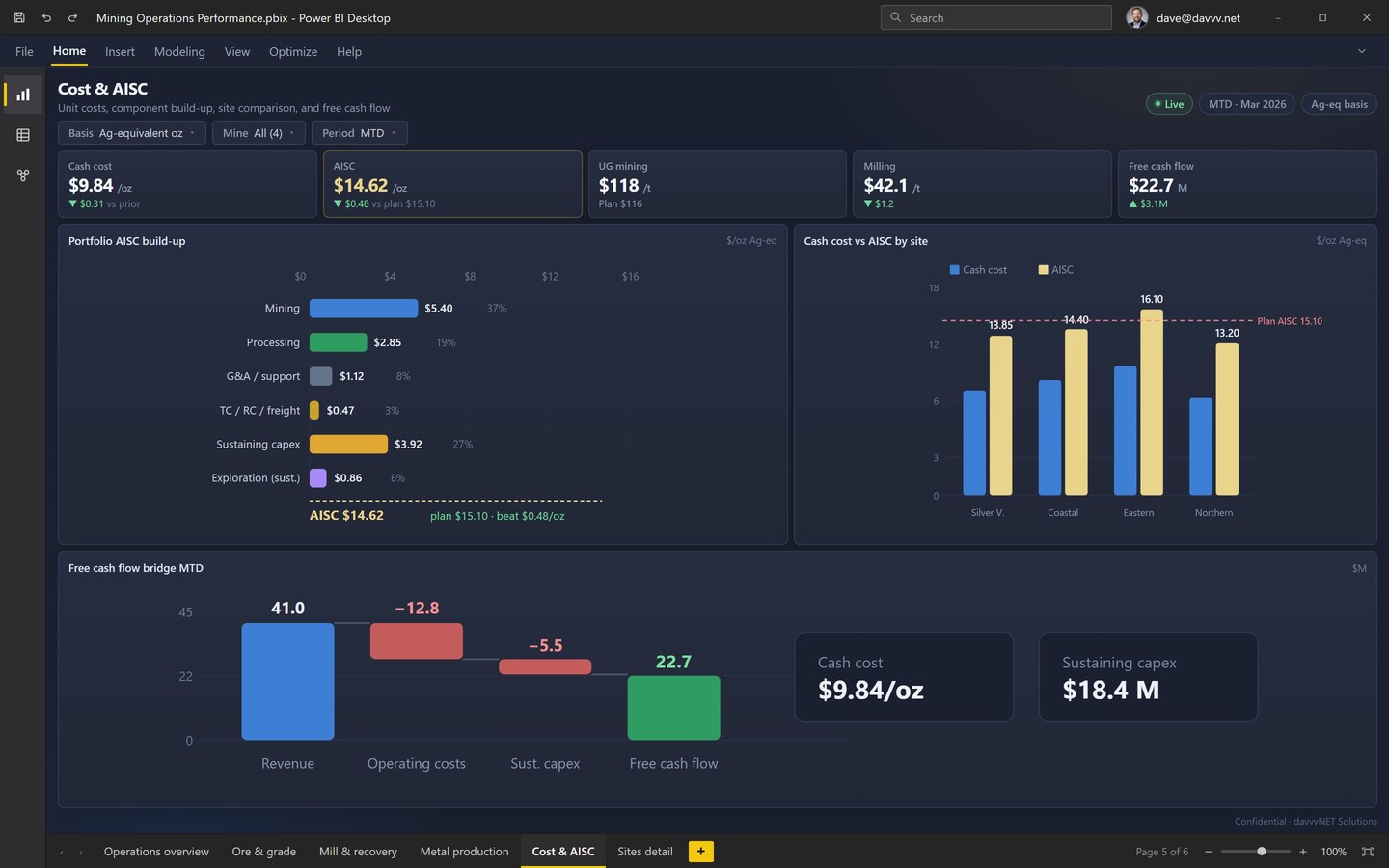Switch to Metal production page tab
Viewport: 1389px width, 868px height.
(464, 852)
